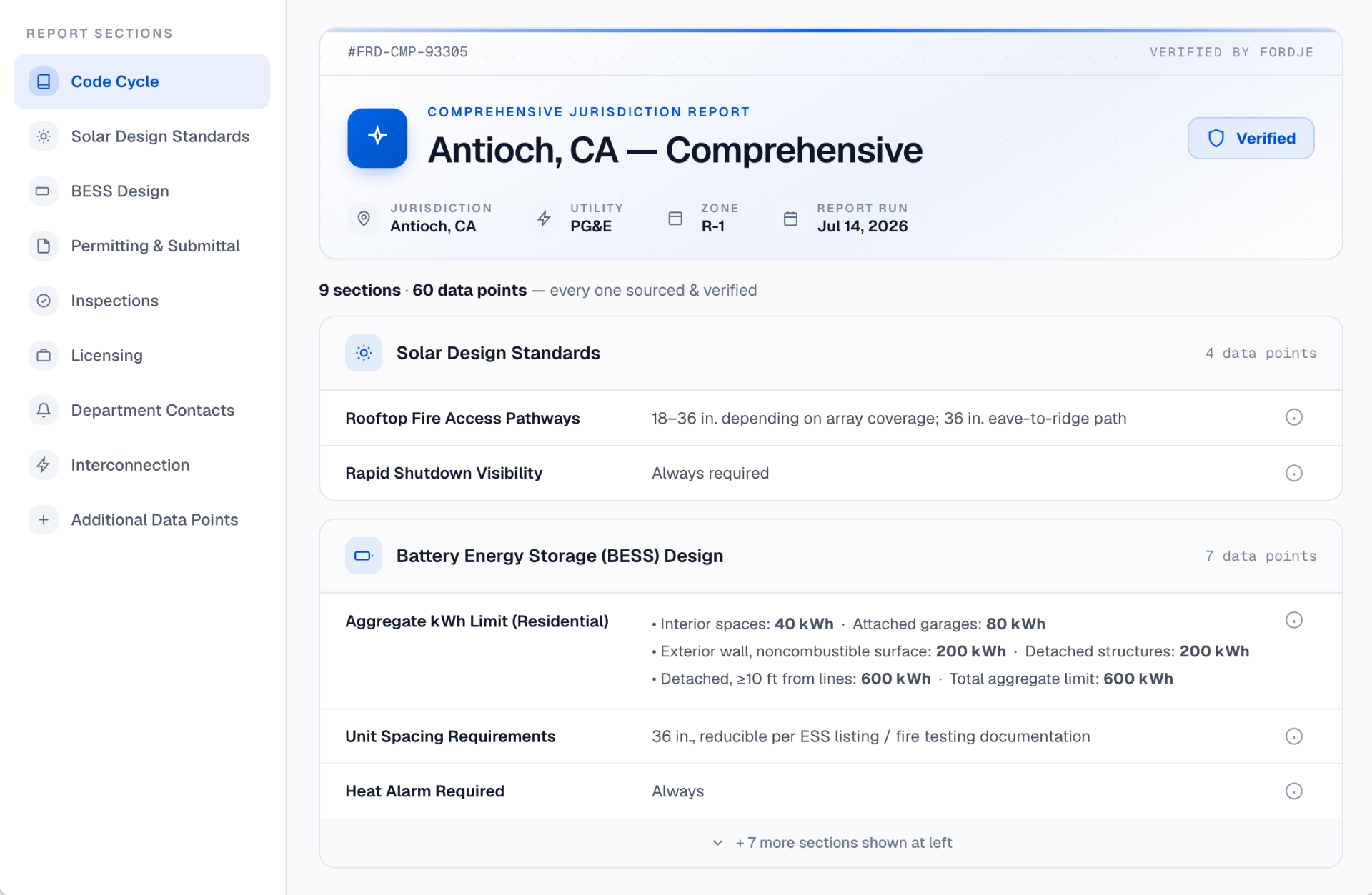Click 'Aggregate kWh Limit (Residential)' label
The width and height of the screenshot is (1372, 895).
pos(477,621)
